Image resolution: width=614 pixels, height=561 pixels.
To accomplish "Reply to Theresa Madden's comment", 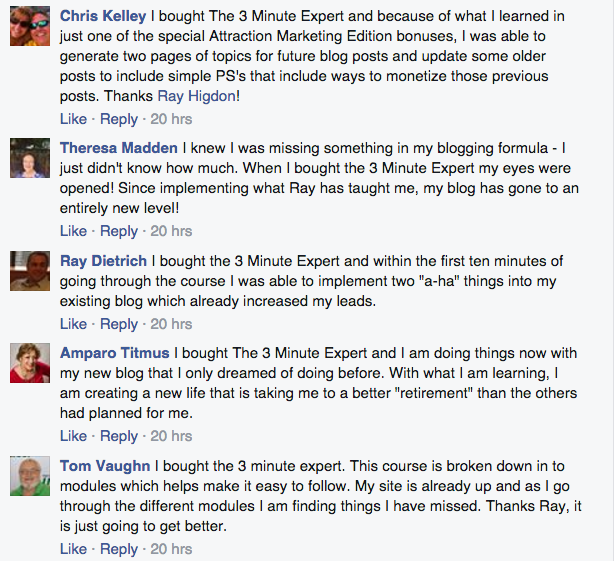I will pyautogui.click(x=119, y=231).
